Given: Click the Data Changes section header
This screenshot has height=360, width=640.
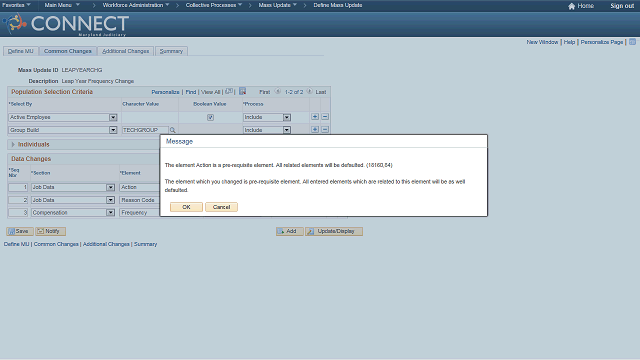Looking at the screenshot, I should point(31,159).
